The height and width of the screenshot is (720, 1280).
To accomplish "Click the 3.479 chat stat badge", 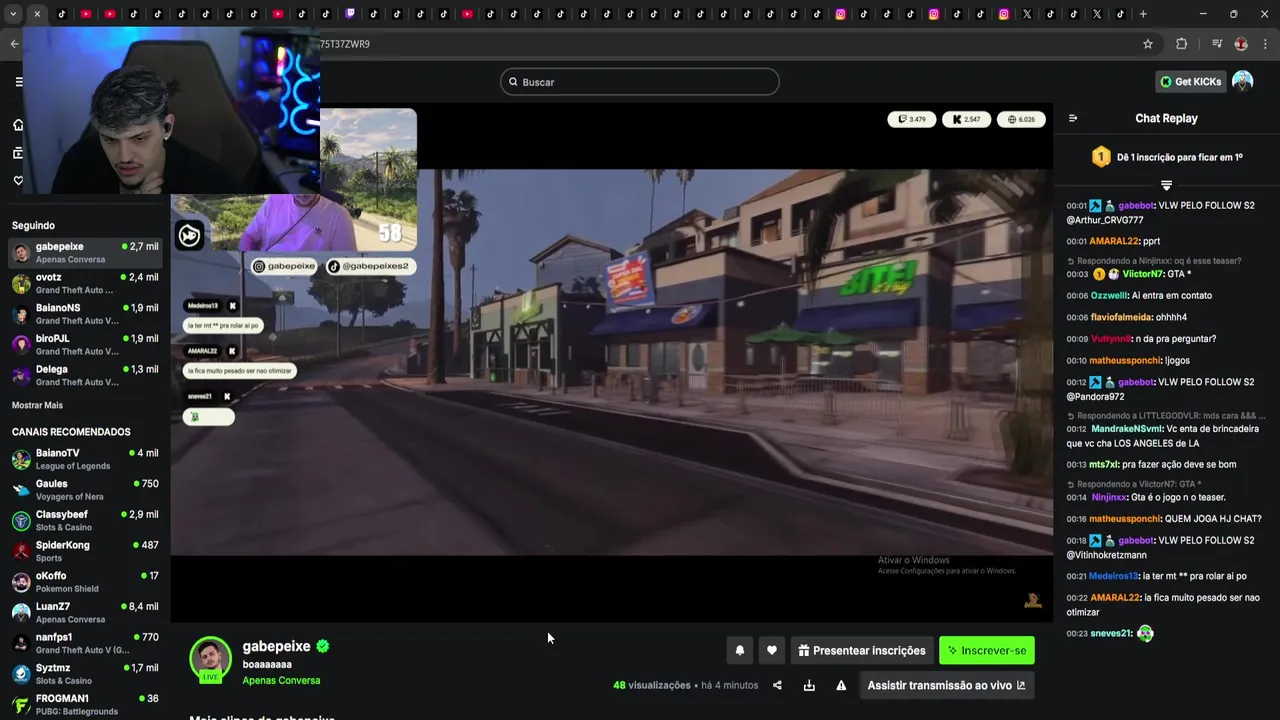I will 912,119.
